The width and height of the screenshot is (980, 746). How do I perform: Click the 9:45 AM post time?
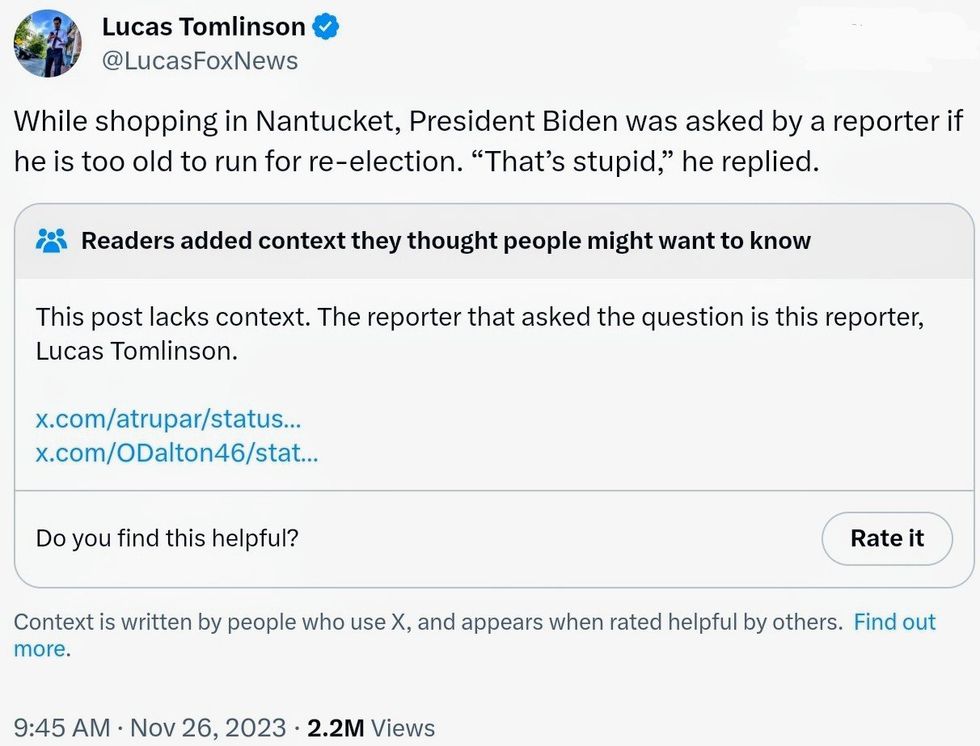[x=62, y=727]
